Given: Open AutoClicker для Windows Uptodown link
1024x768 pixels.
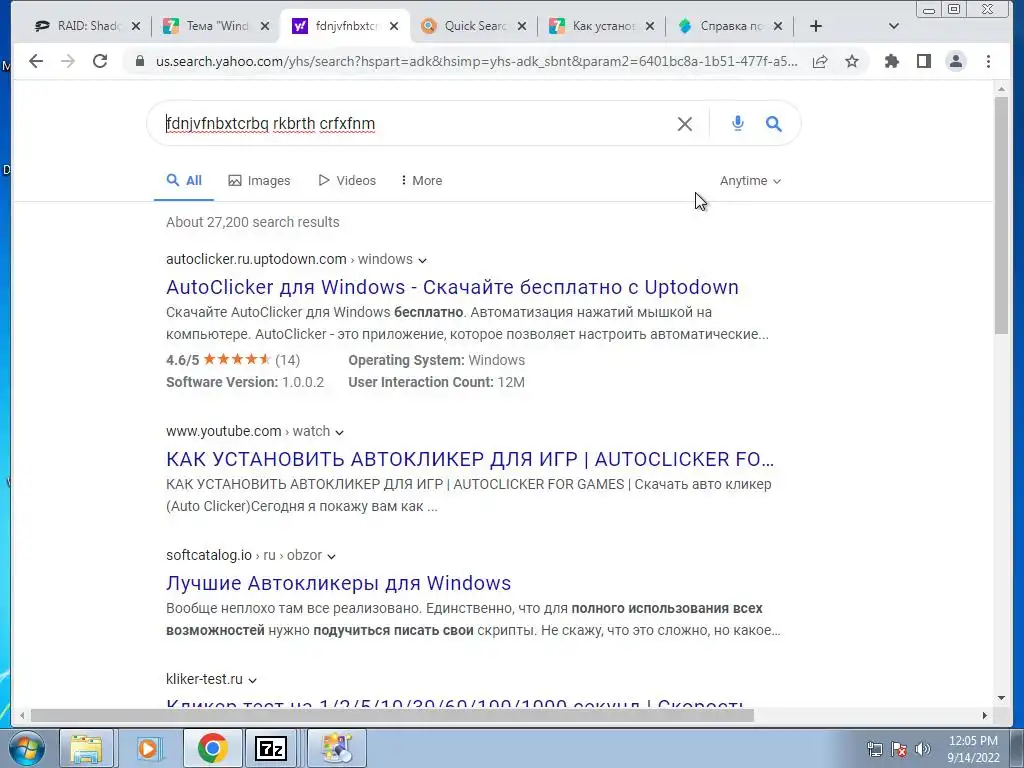Looking at the screenshot, I should pos(452,287).
